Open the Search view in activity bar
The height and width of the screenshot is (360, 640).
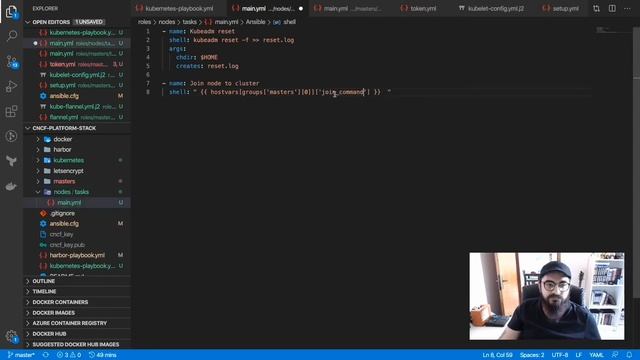(x=11, y=36)
